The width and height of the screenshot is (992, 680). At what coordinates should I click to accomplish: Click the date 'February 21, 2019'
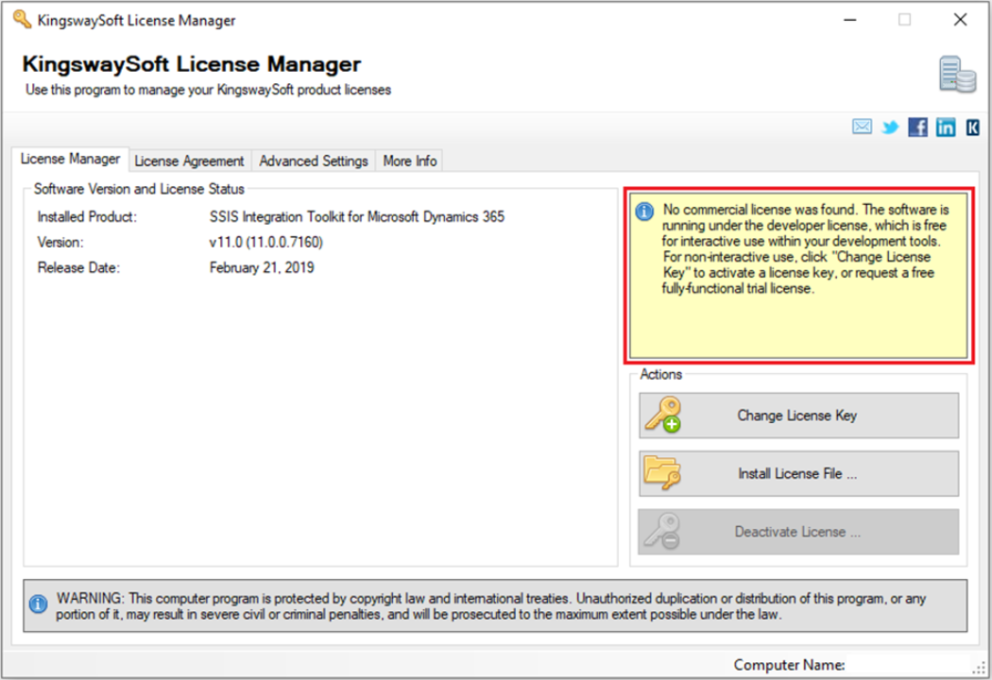262,268
